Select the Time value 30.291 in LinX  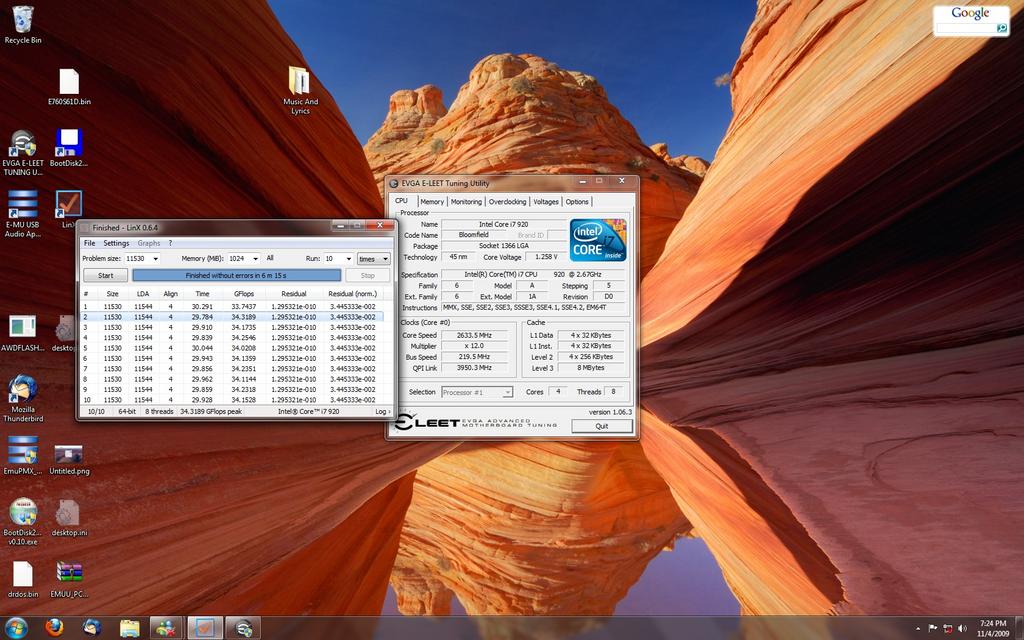[202, 306]
